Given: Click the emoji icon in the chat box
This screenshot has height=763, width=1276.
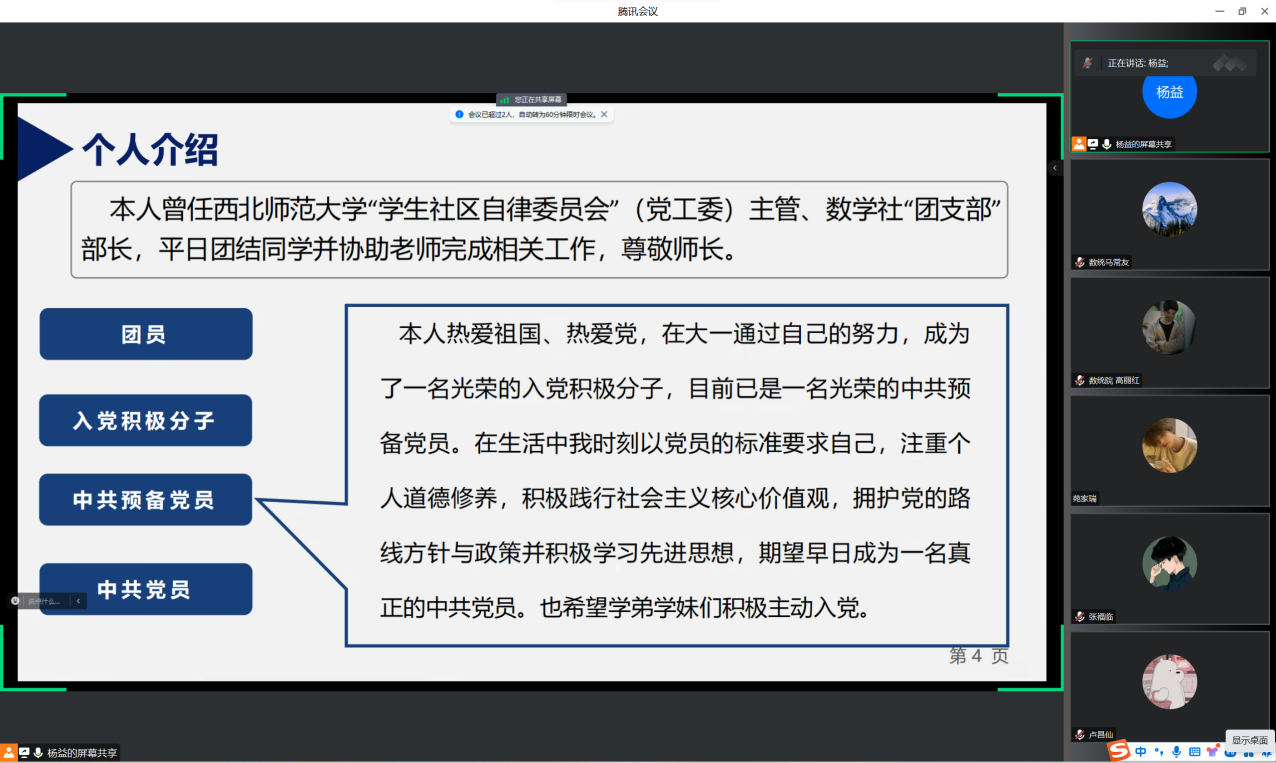Looking at the screenshot, I should (x=16, y=601).
